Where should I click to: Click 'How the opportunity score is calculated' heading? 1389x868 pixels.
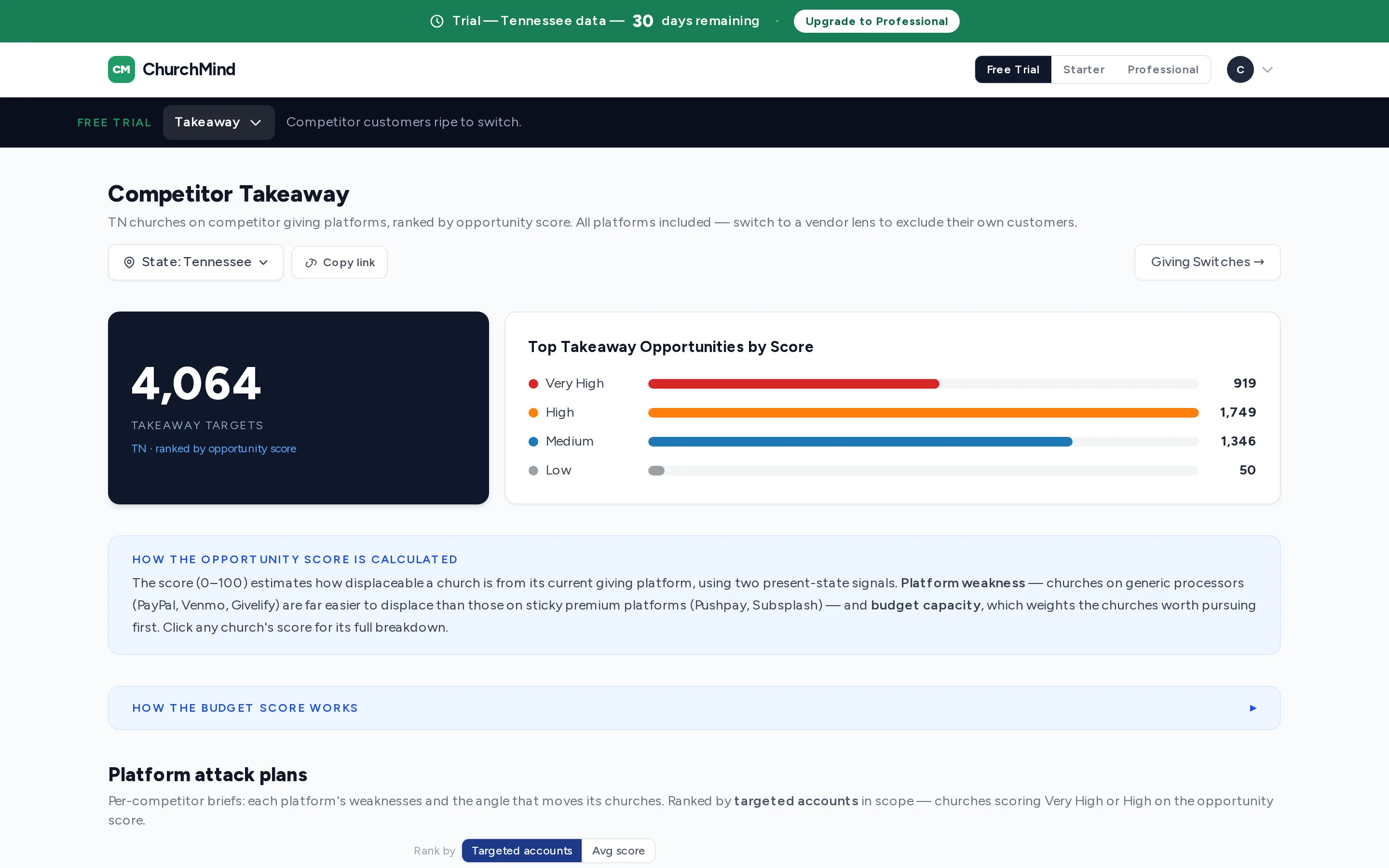[295, 559]
